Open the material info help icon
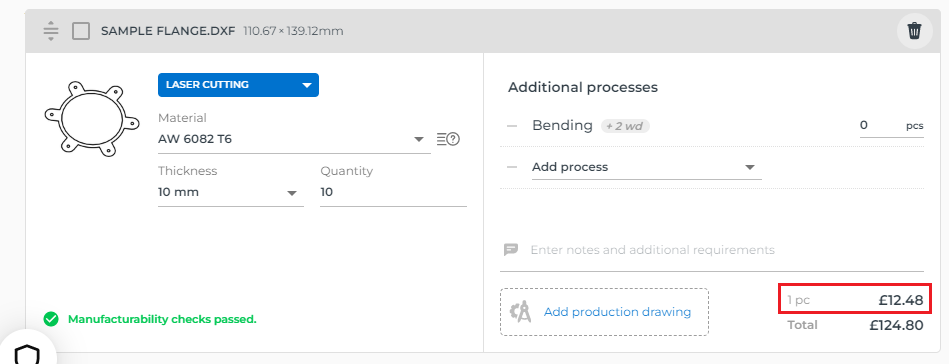Image resolution: width=949 pixels, height=364 pixels. pos(448,139)
